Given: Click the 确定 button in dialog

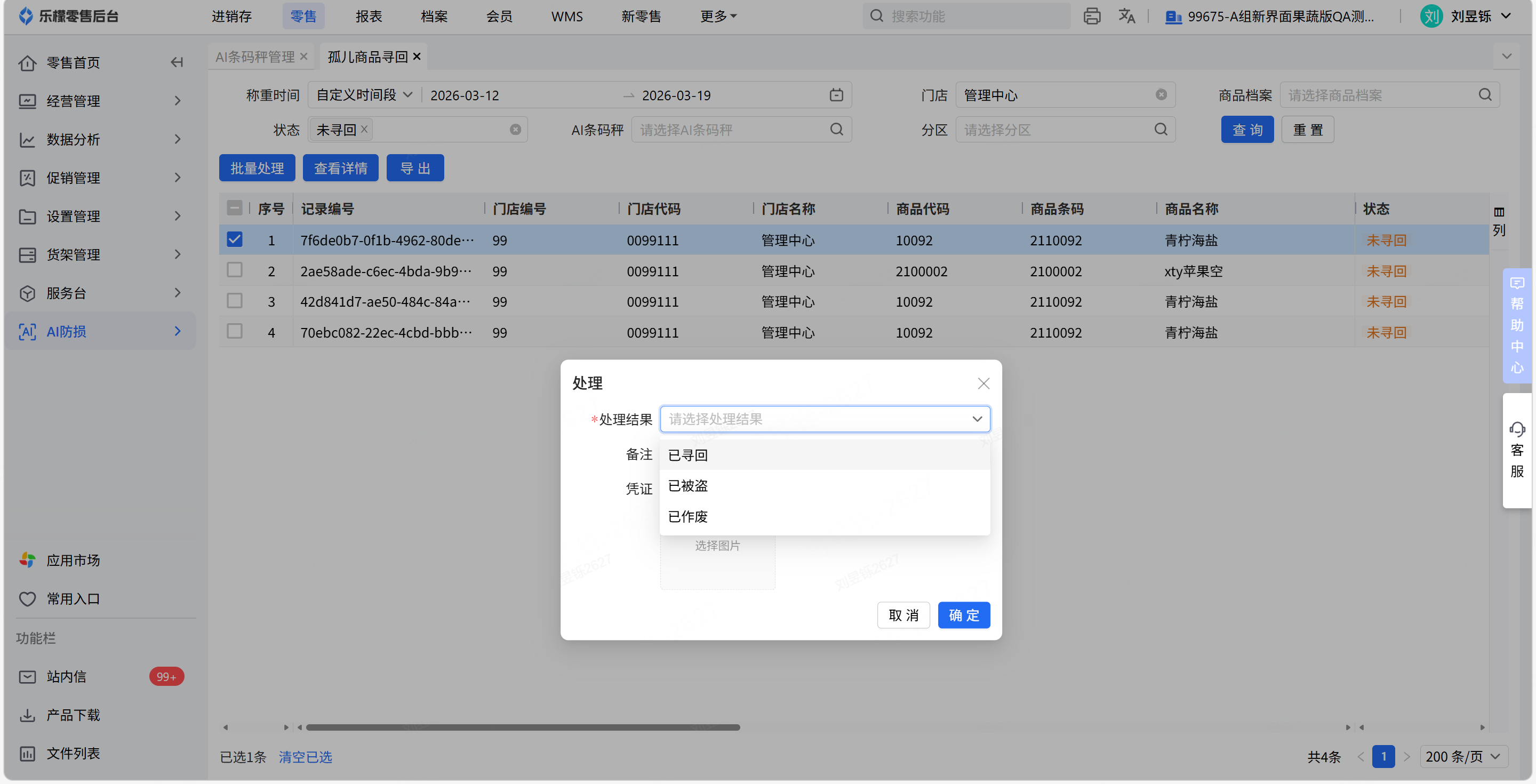Looking at the screenshot, I should 963,615.
